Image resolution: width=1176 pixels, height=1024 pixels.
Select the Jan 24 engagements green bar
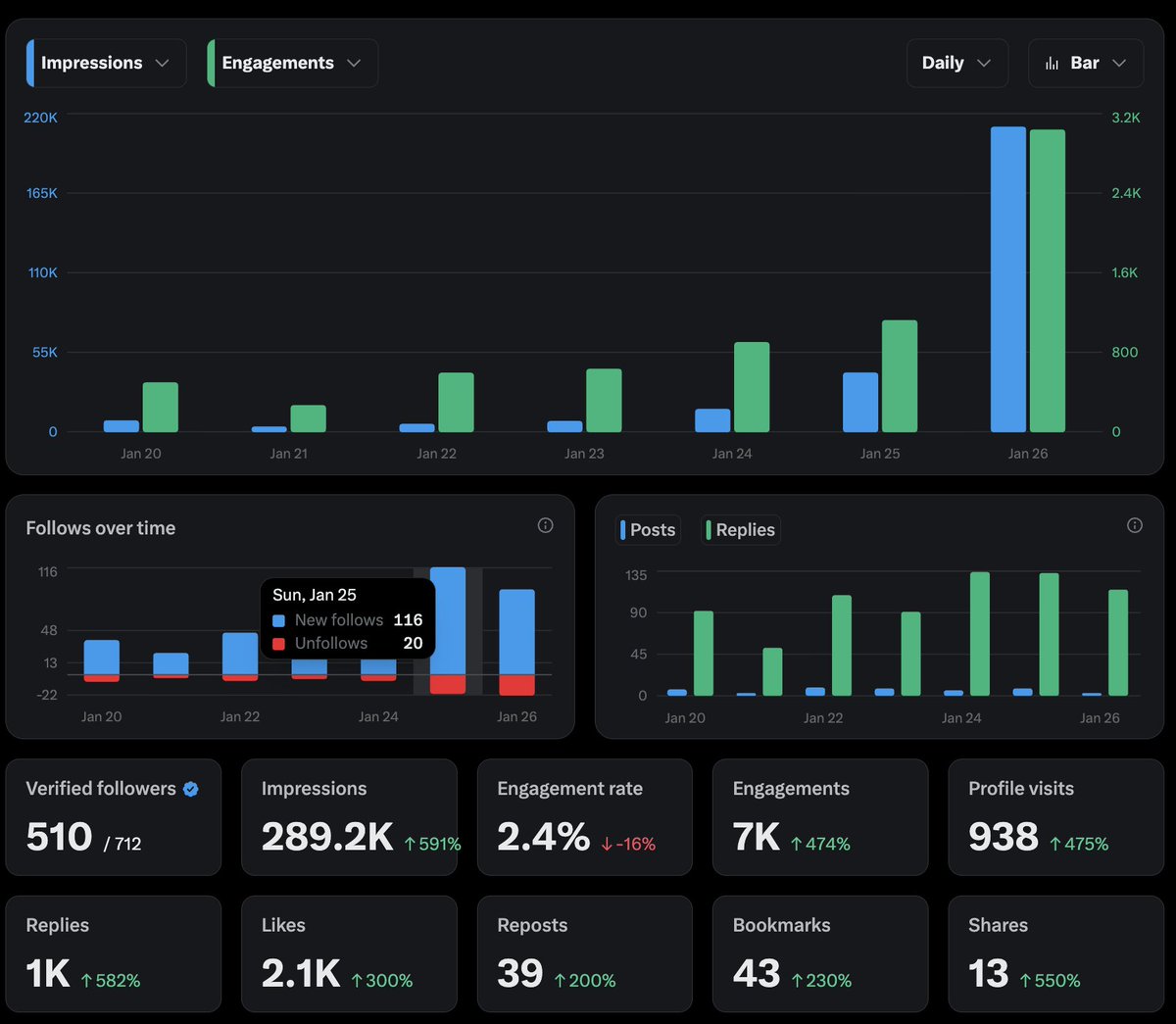(752, 387)
